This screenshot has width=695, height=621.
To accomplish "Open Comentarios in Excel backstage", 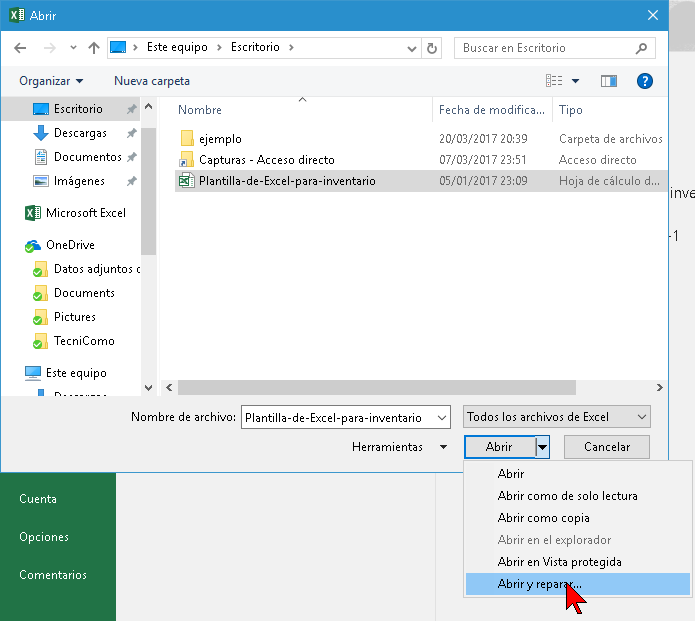I will coord(53,575).
